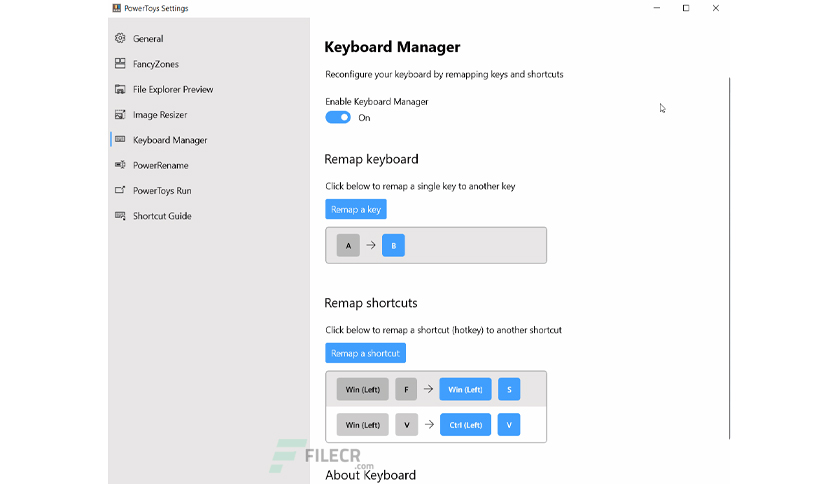Screen dimensions: 836x484
Task: Click the On label beside toggle
Action: coord(364,118)
